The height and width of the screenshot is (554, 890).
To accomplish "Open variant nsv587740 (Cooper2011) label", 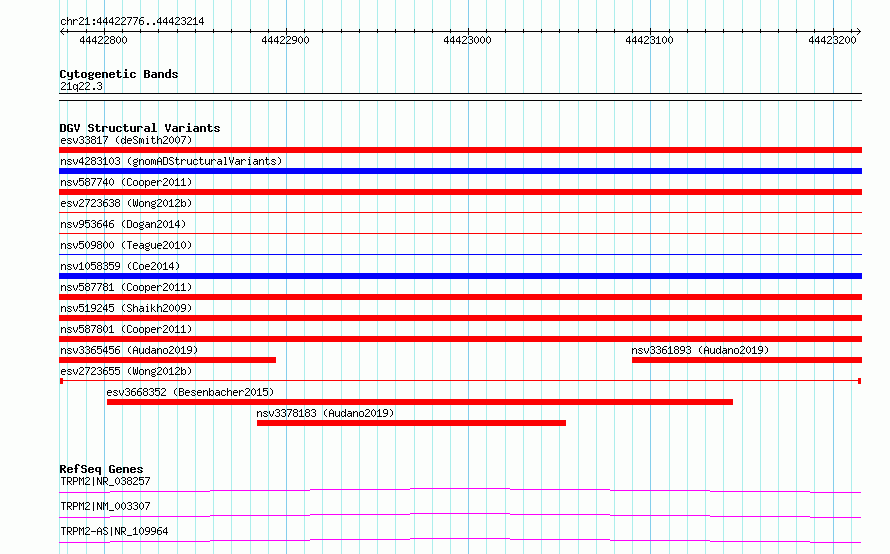I will pos(126,182).
